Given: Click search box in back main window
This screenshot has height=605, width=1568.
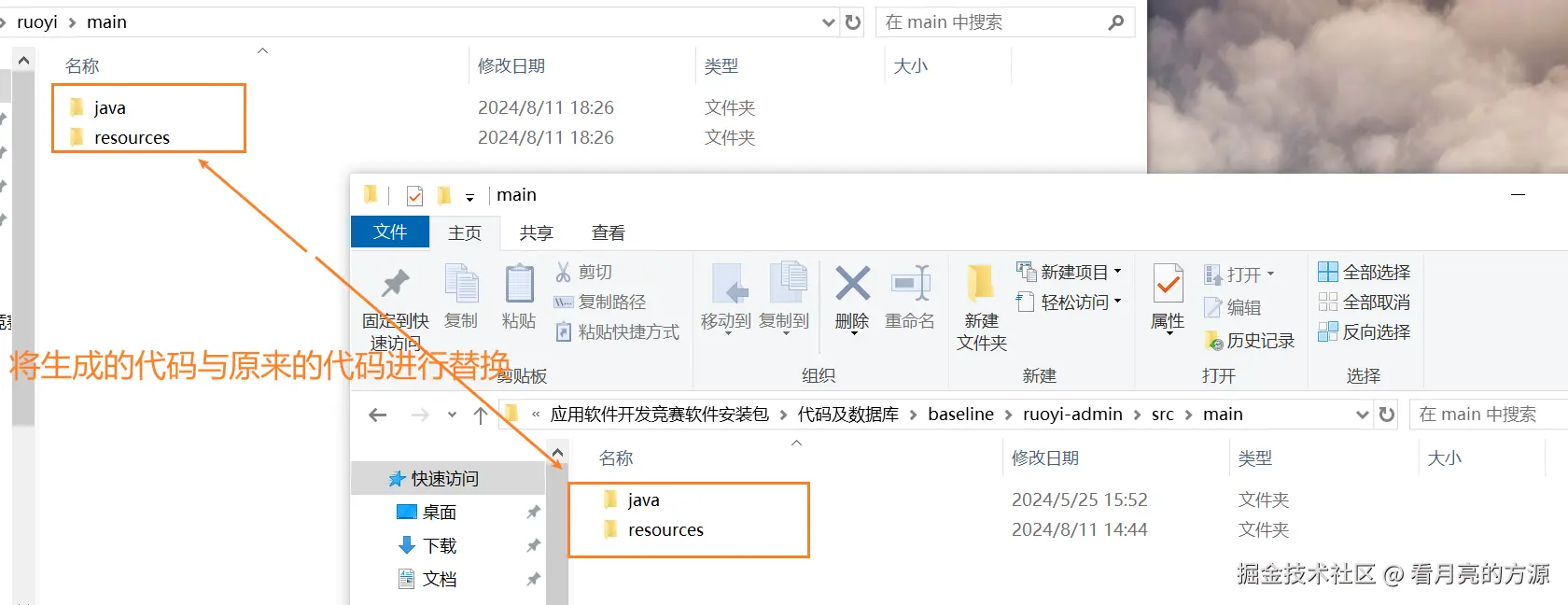Looking at the screenshot, I should [x=1004, y=21].
